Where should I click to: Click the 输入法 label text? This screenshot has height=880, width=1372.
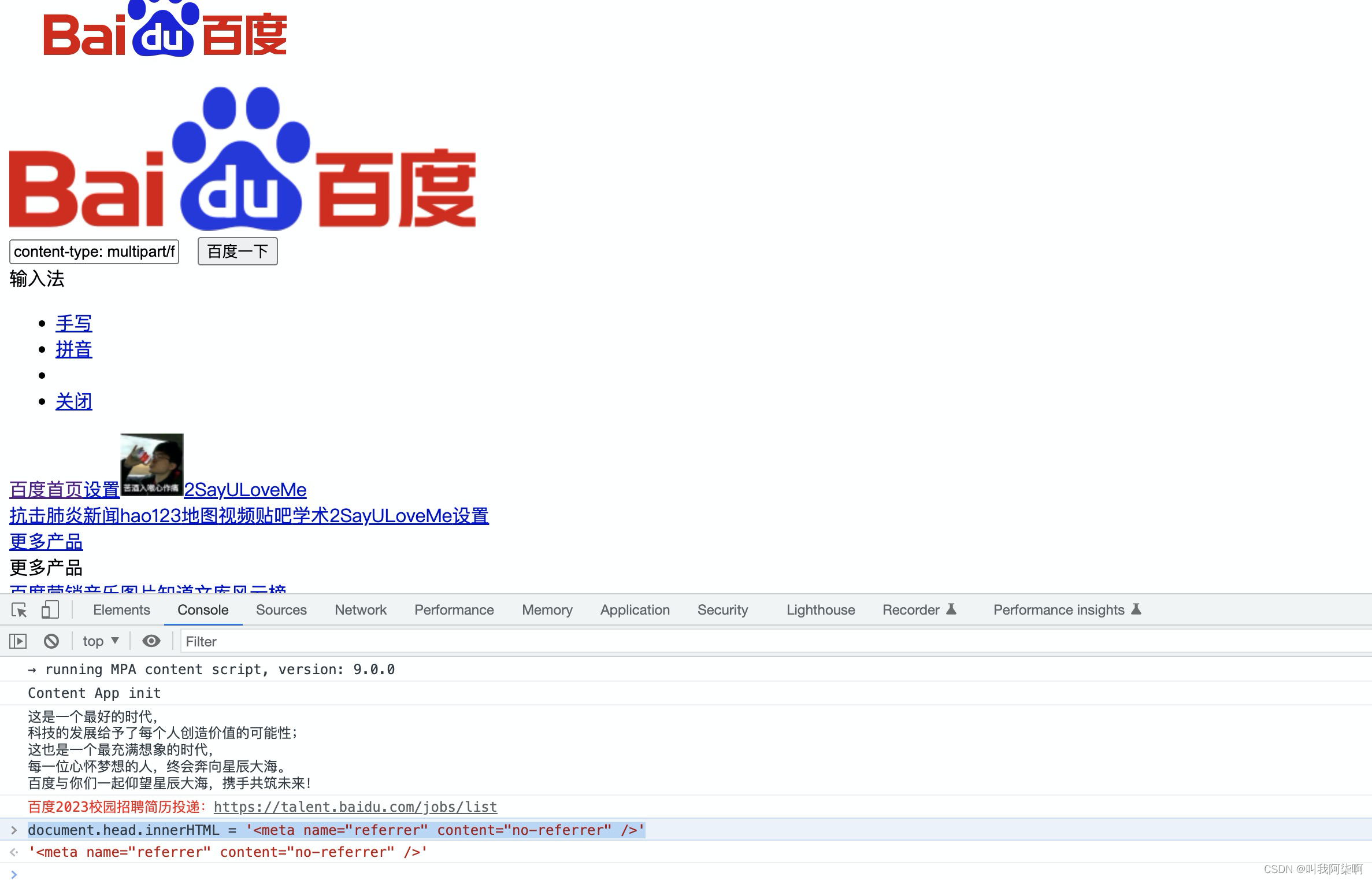(x=37, y=279)
